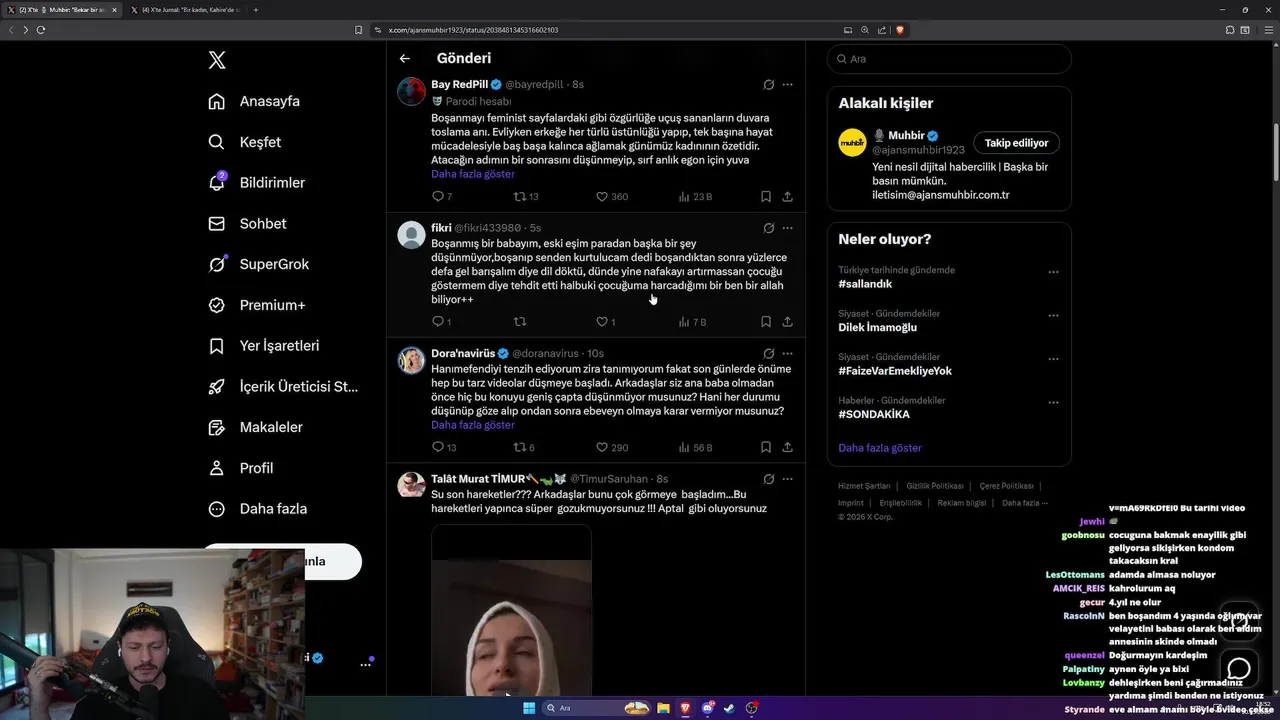Open Grok icon on Bay RedPill reply
Image resolution: width=1280 pixels, height=720 pixels.
tap(768, 85)
